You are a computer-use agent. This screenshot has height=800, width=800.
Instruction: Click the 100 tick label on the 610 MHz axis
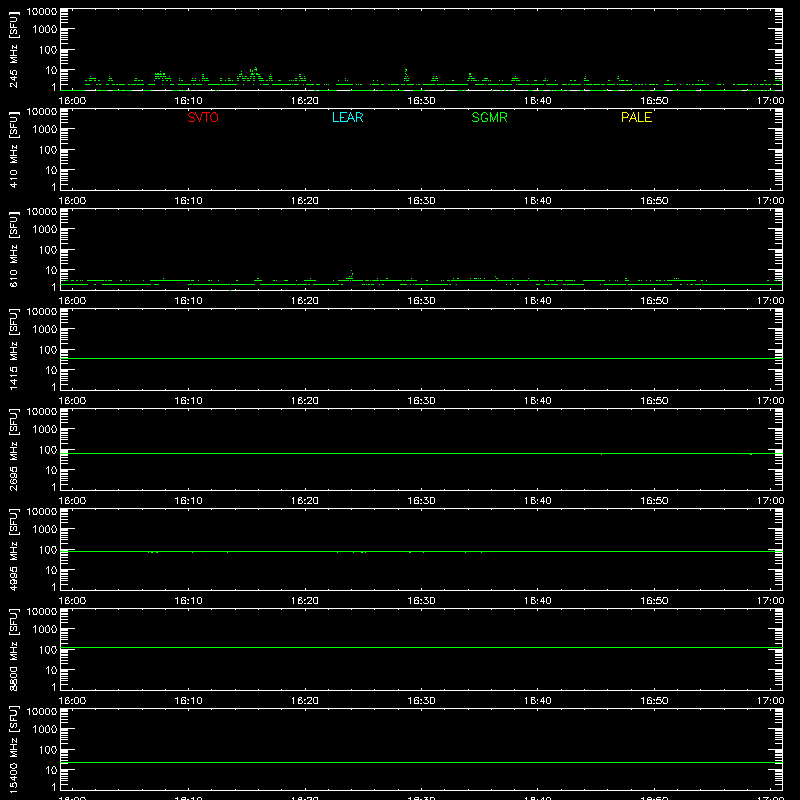pos(48,250)
